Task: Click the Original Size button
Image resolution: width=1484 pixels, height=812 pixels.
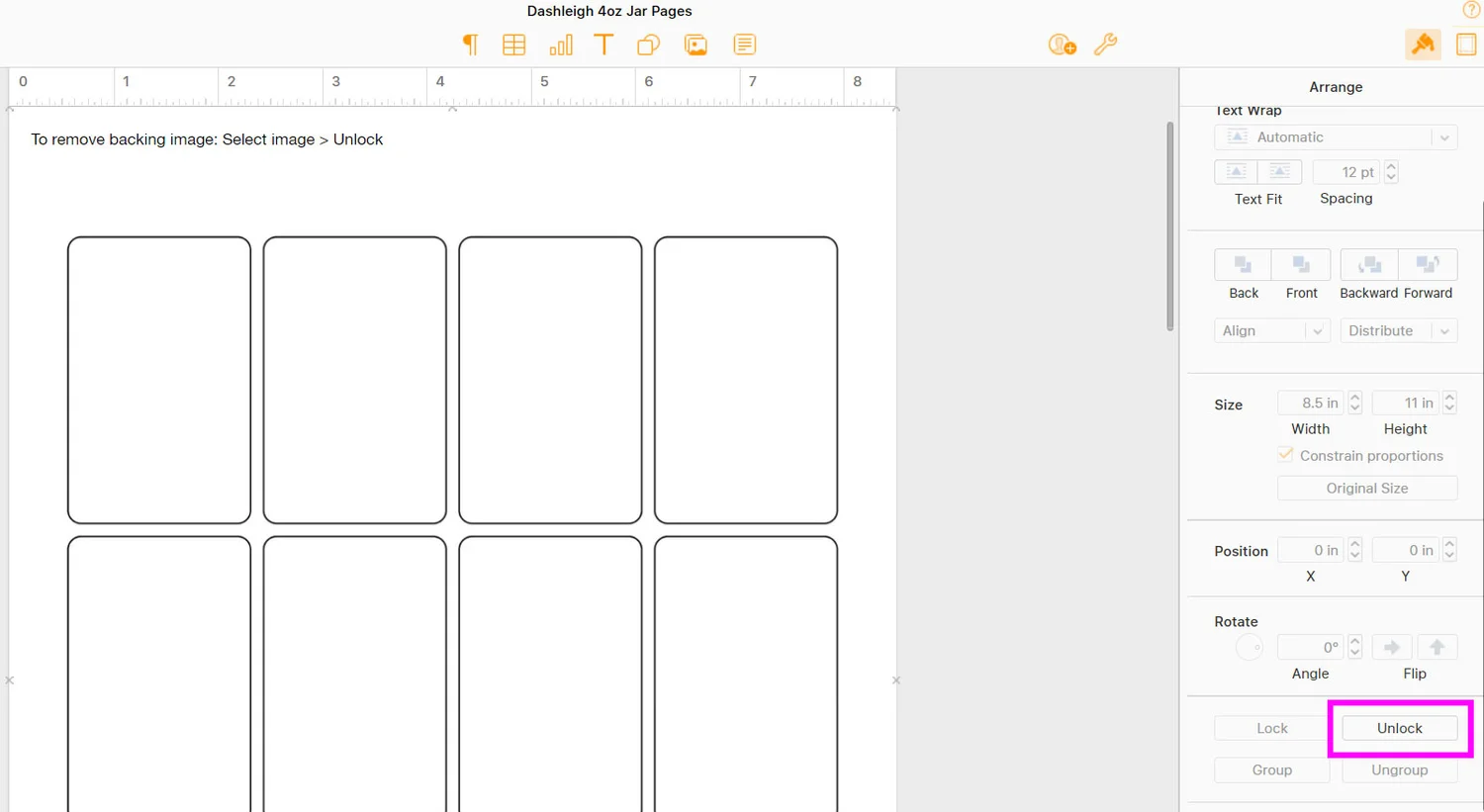Action: pos(1367,489)
